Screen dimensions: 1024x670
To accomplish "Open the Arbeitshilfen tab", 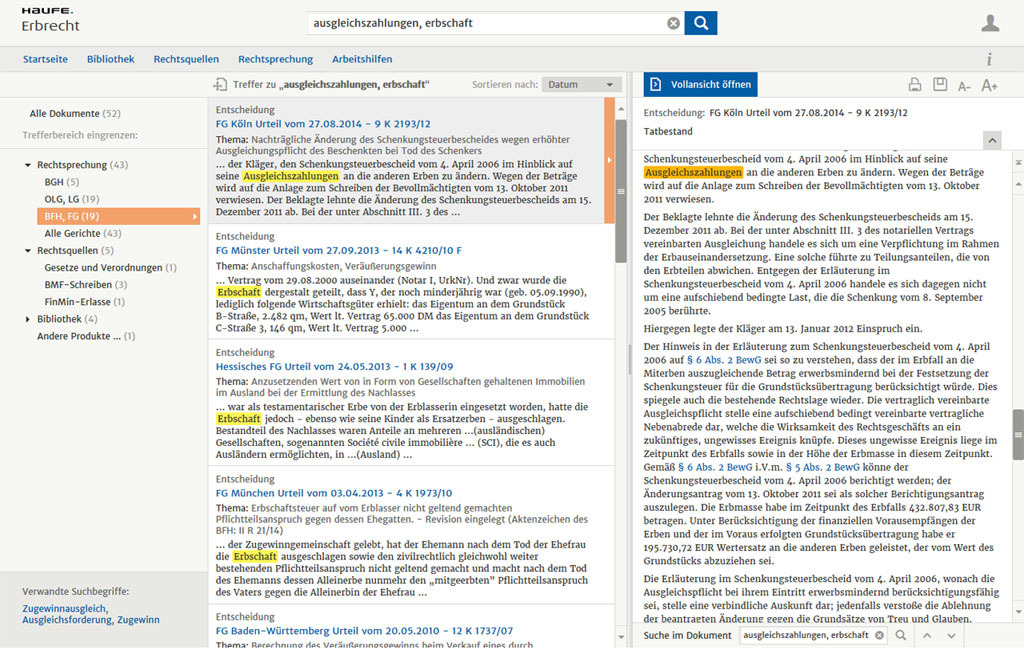I will click(x=362, y=59).
